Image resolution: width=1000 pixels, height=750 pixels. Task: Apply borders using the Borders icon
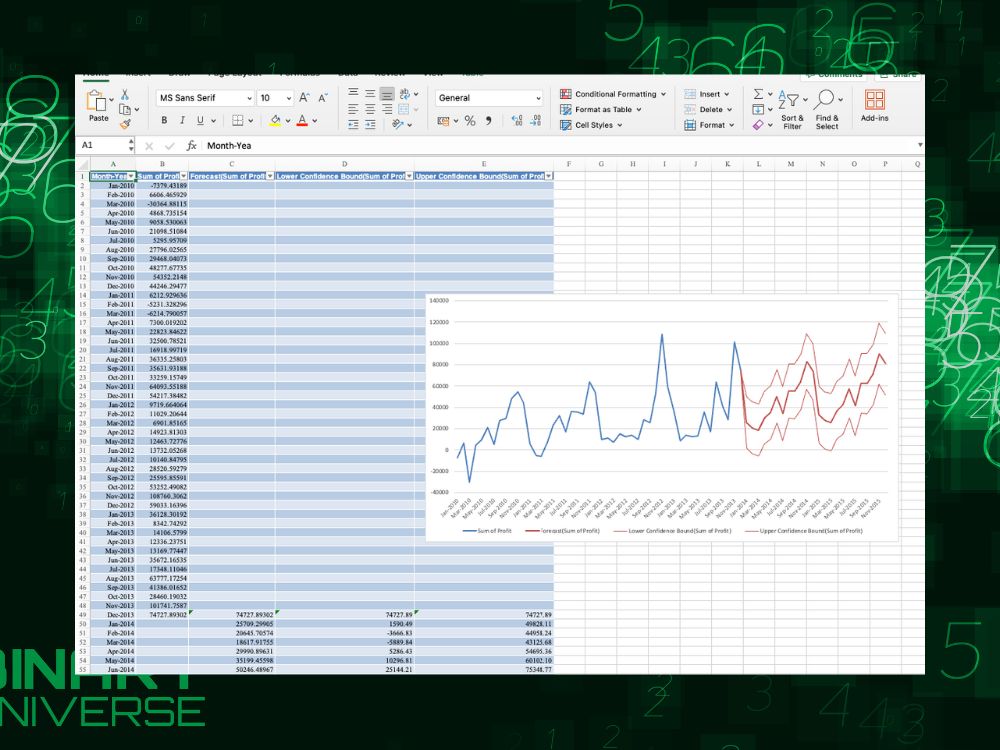[238, 120]
